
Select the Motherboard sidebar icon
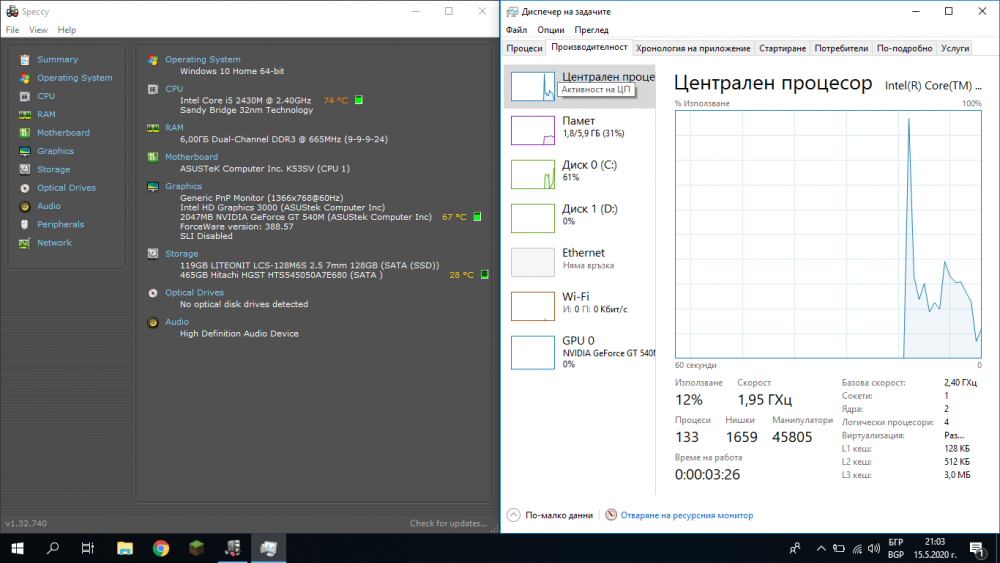click(24, 133)
